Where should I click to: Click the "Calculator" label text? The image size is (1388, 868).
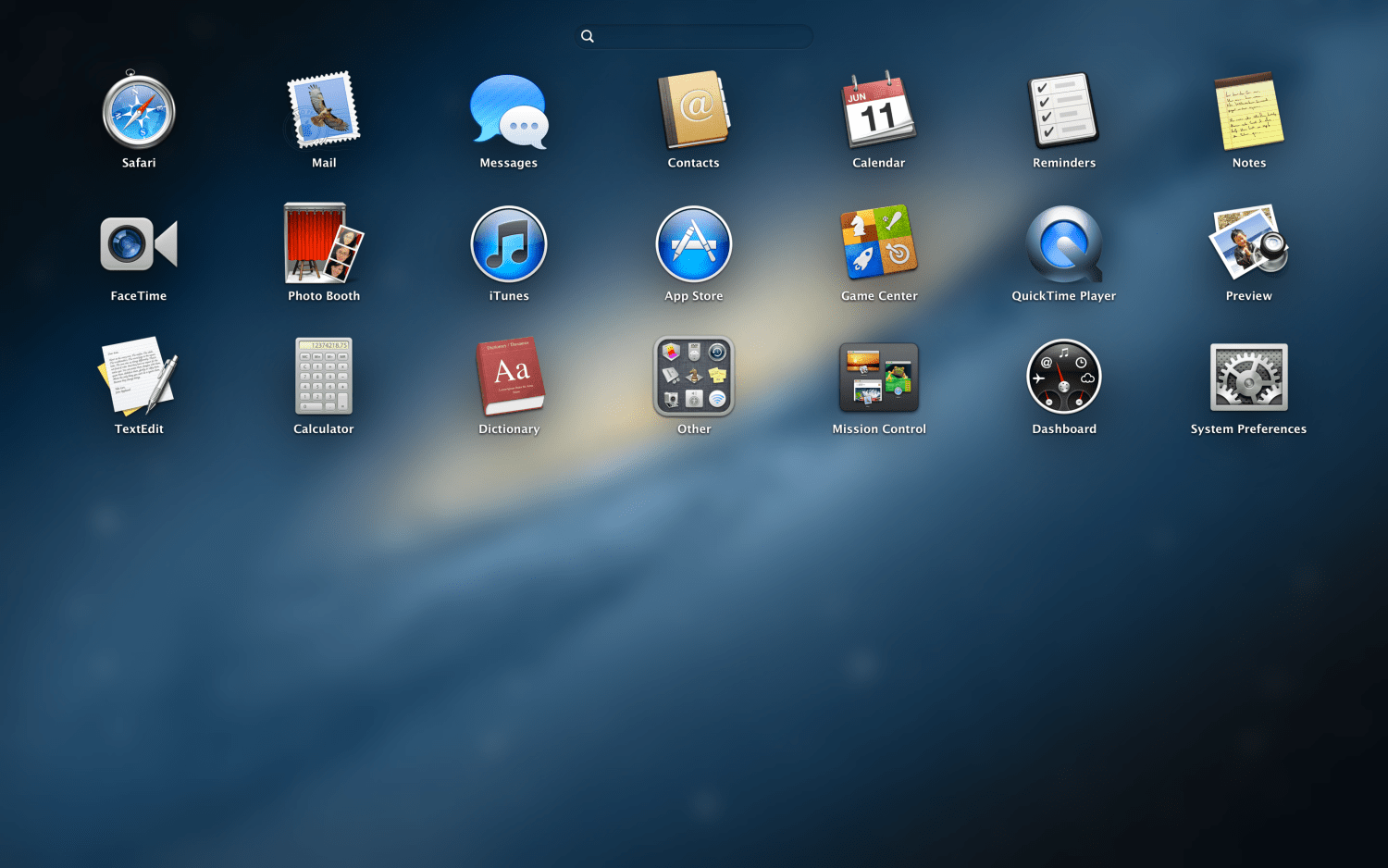coord(324,429)
